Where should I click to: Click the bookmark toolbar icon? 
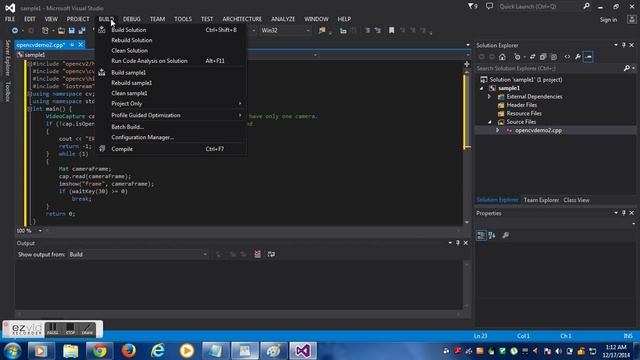click(x=391, y=31)
